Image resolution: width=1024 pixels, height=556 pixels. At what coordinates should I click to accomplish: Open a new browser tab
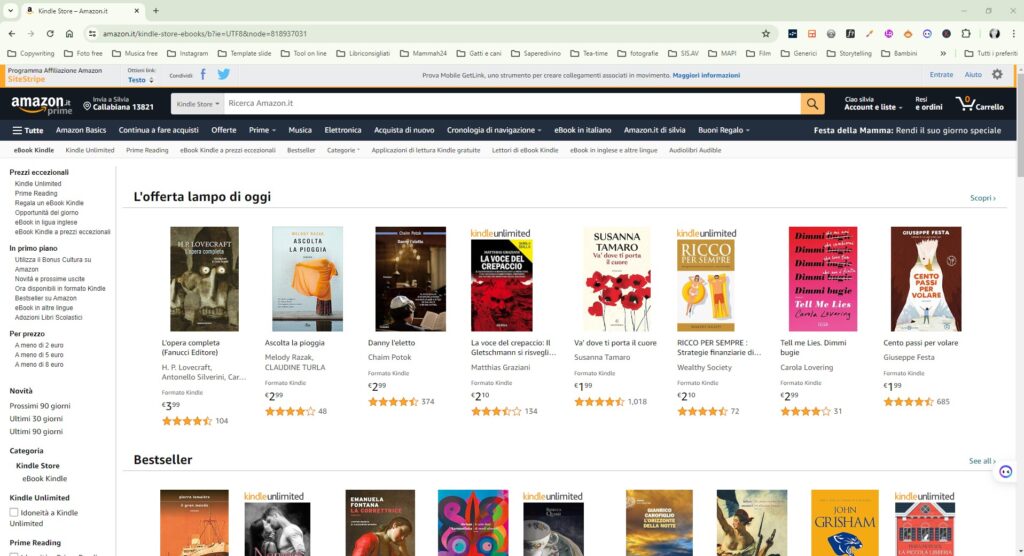coord(155,10)
